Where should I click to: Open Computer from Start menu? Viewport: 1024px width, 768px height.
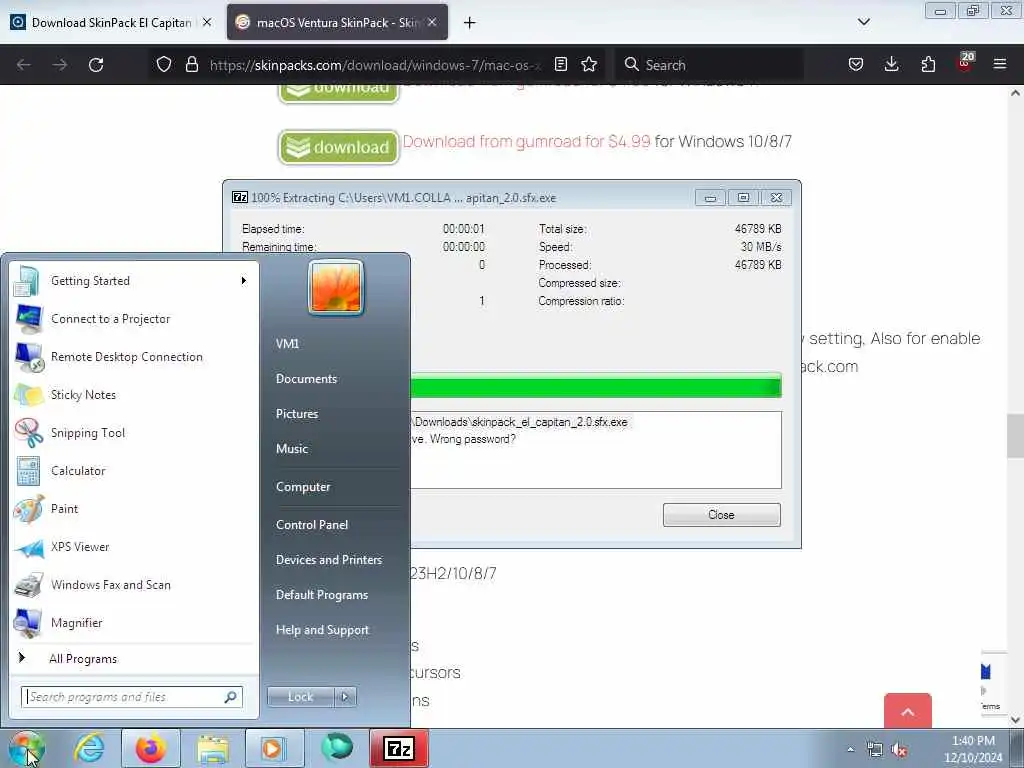coord(303,487)
